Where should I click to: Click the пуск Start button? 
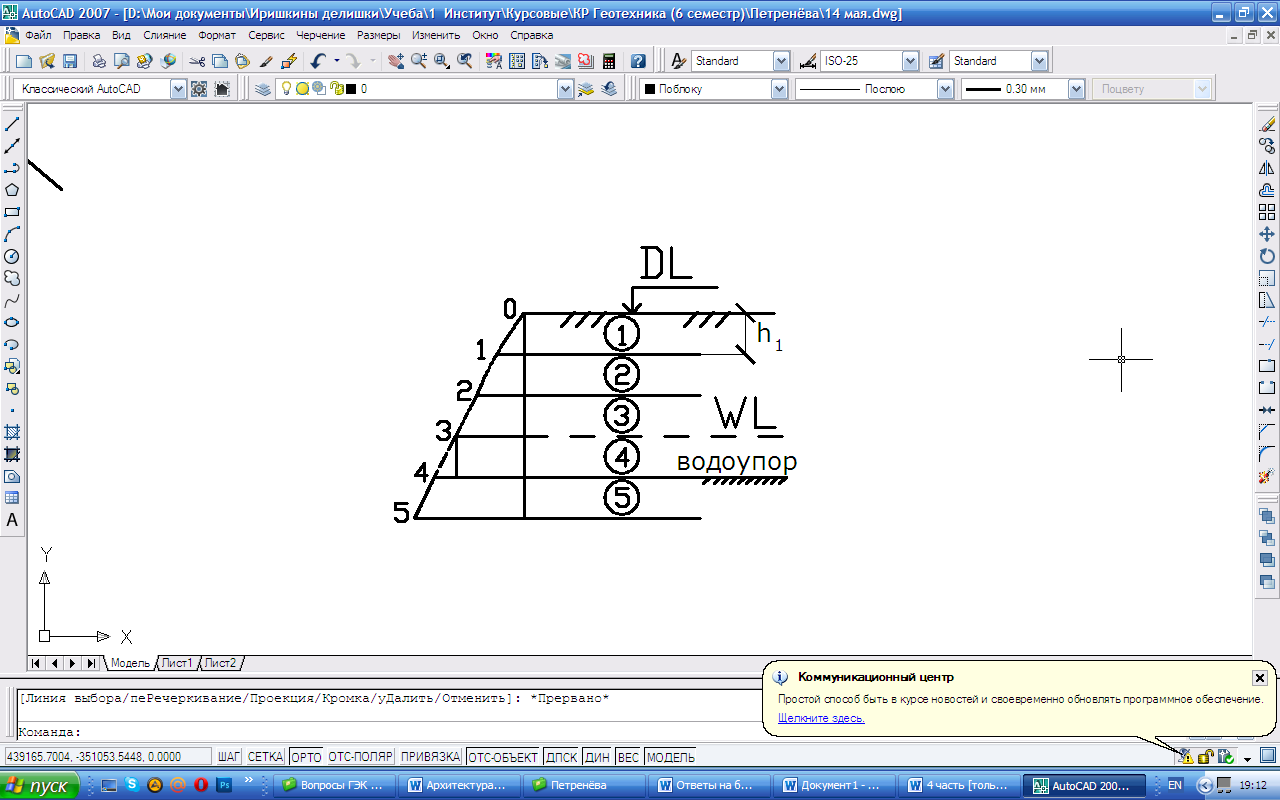coord(39,786)
